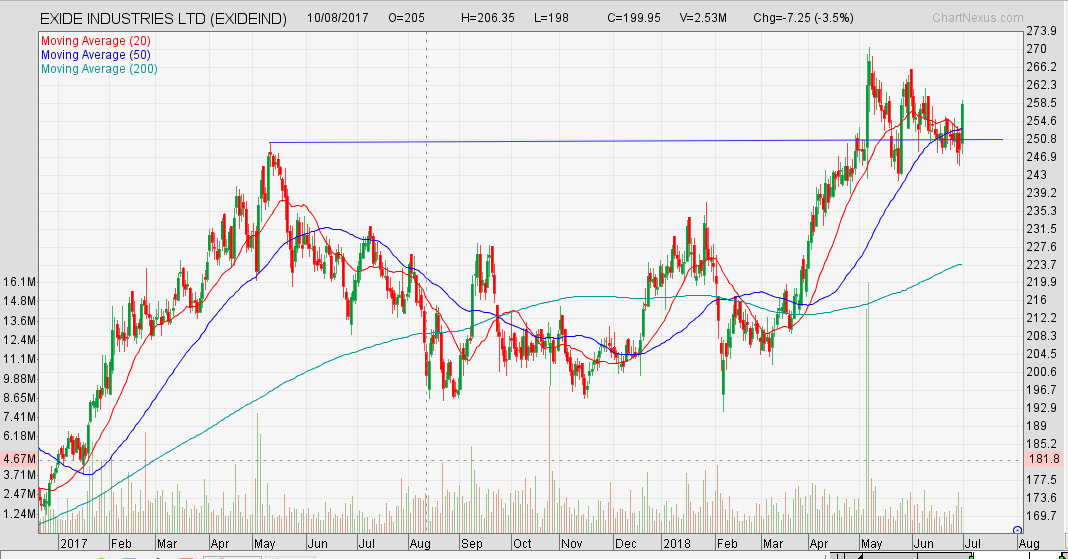Select the blue horizontal resistance line
The height and width of the screenshot is (559, 1068).
635,141
